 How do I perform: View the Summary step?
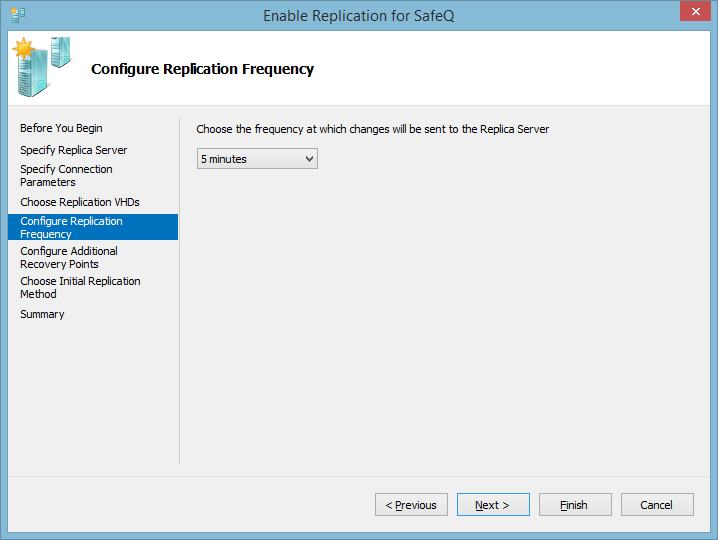click(42, 314)
